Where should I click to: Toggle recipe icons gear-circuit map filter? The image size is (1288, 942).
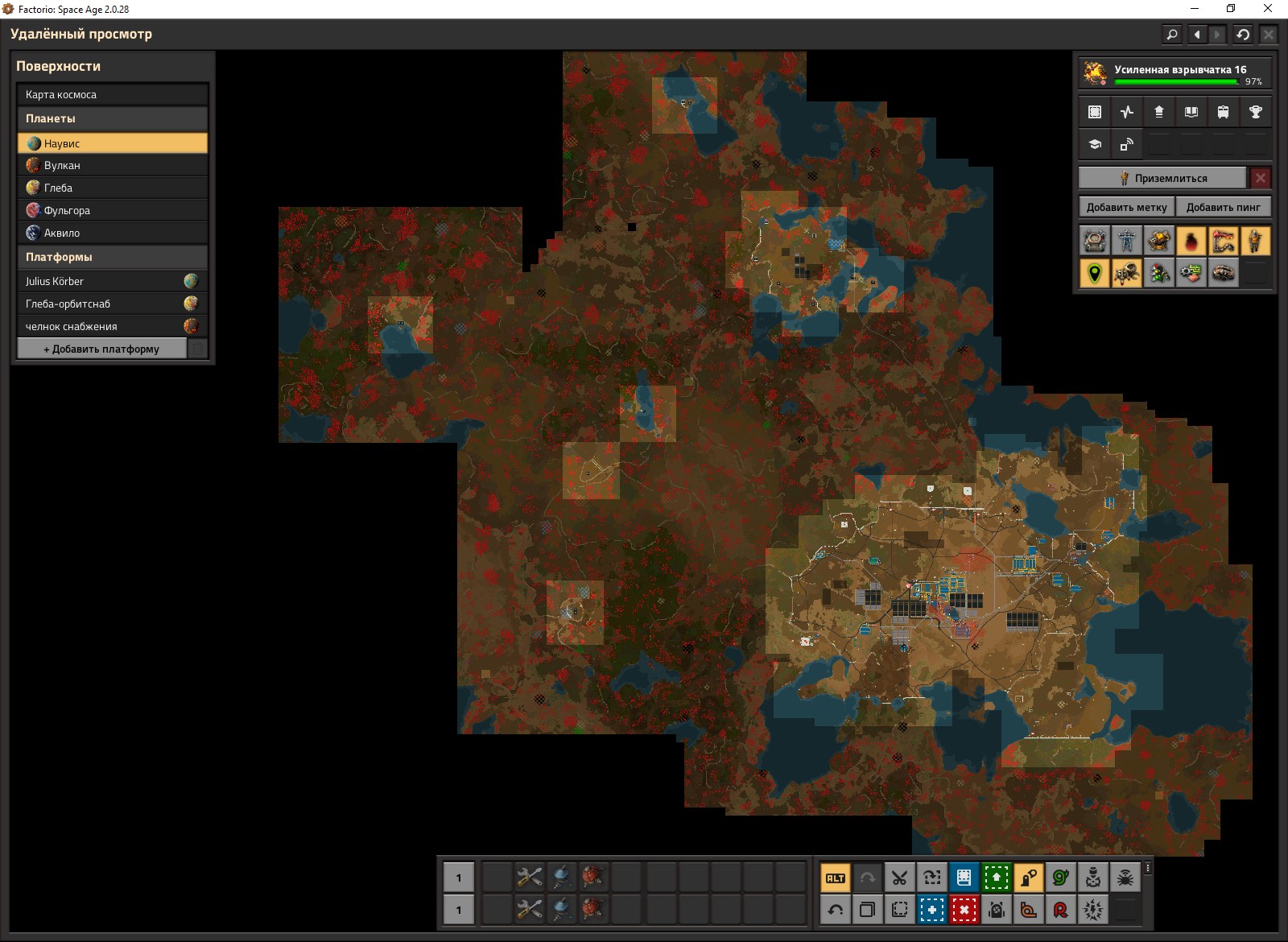[1191, 273]
